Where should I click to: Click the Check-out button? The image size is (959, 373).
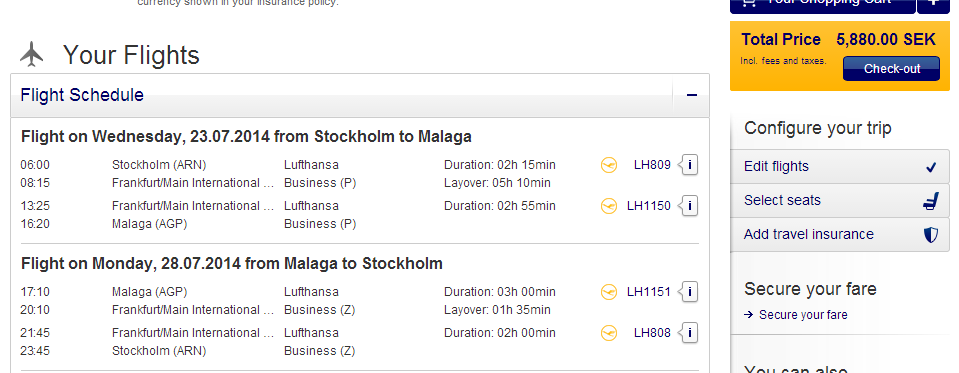[891, 68]
